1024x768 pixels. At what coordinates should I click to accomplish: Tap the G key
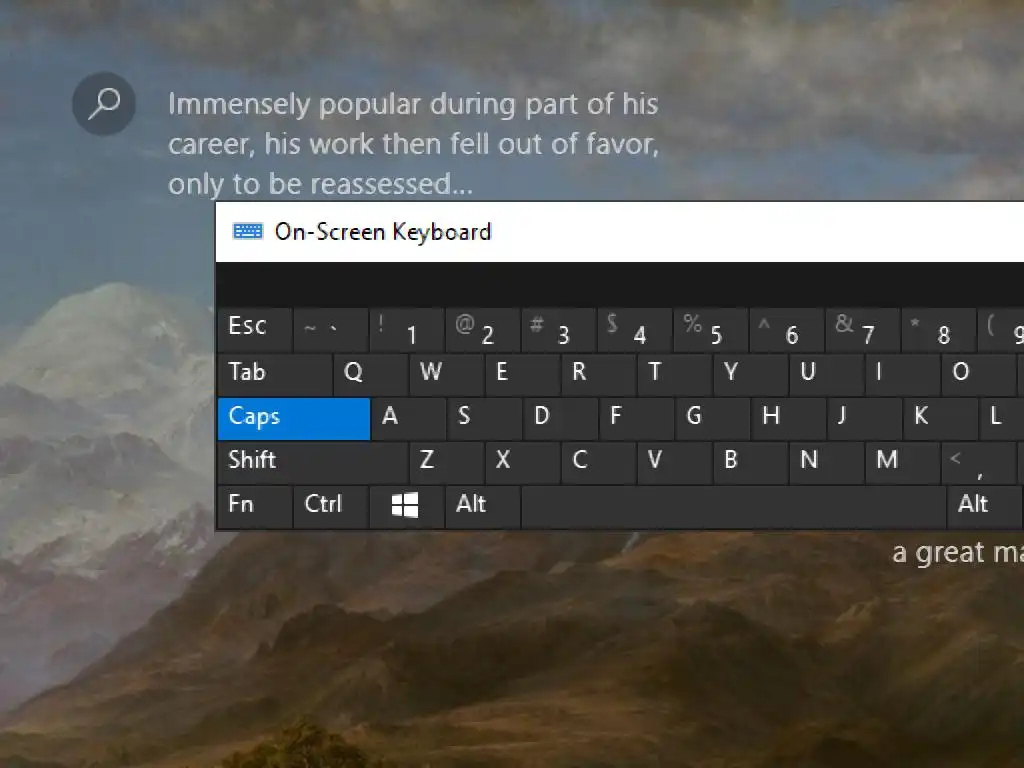(712, 419)
